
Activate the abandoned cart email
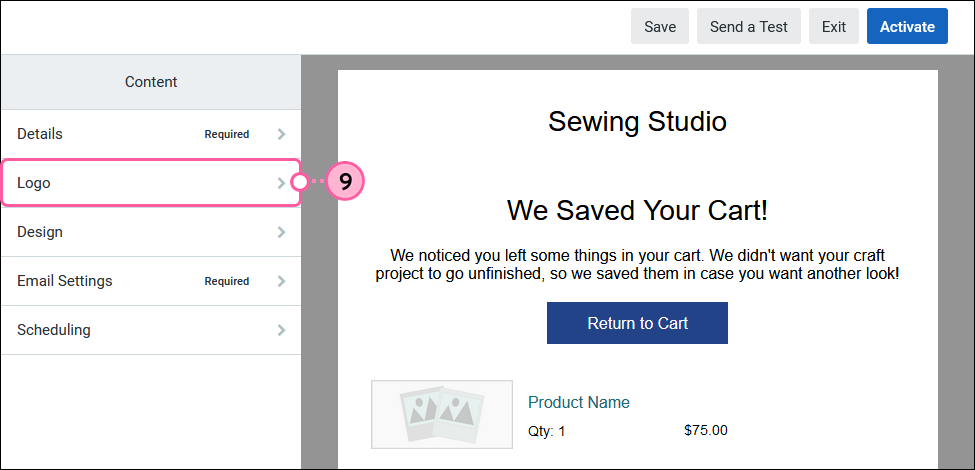tap(907, 27)
